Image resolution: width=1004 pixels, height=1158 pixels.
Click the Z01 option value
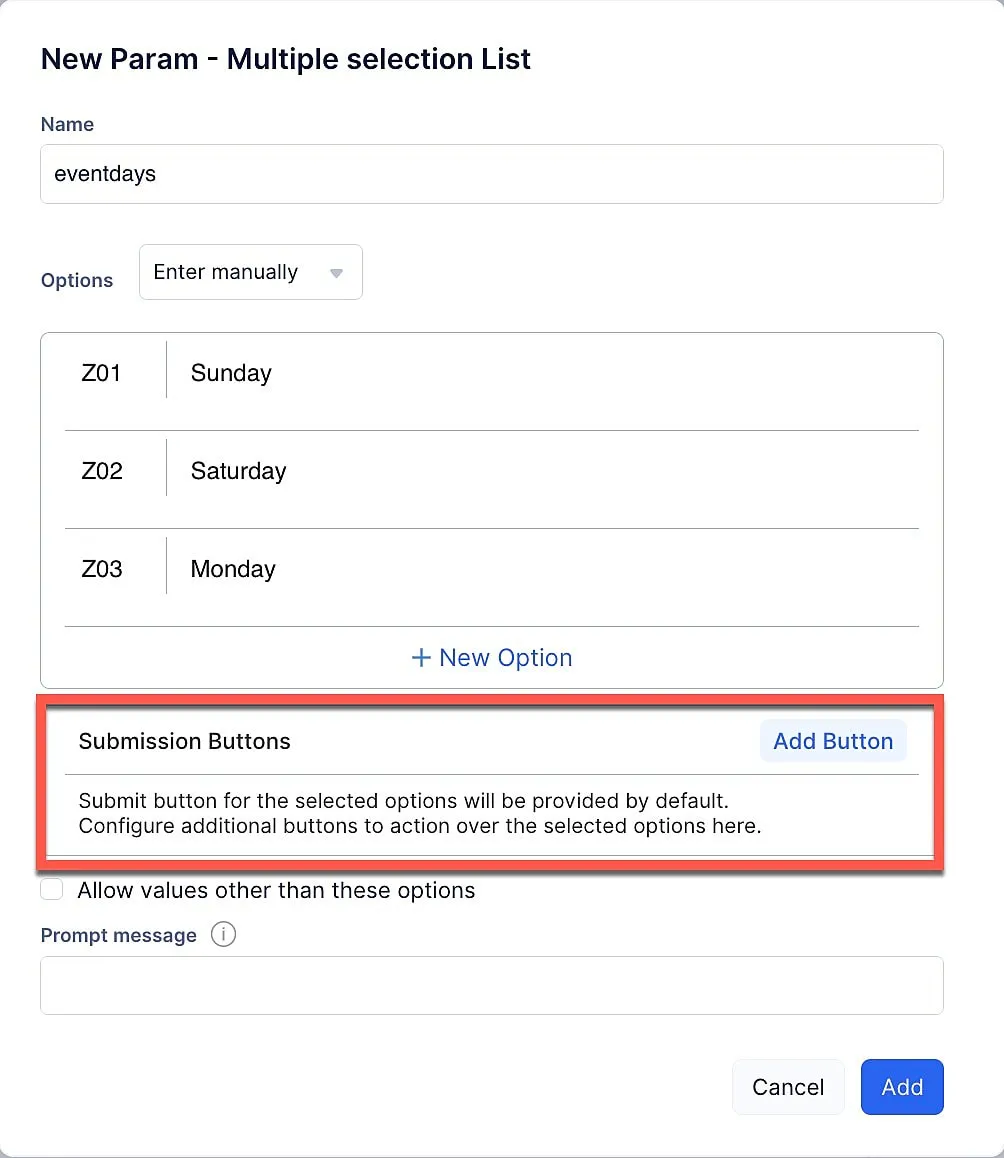(102, 373)
